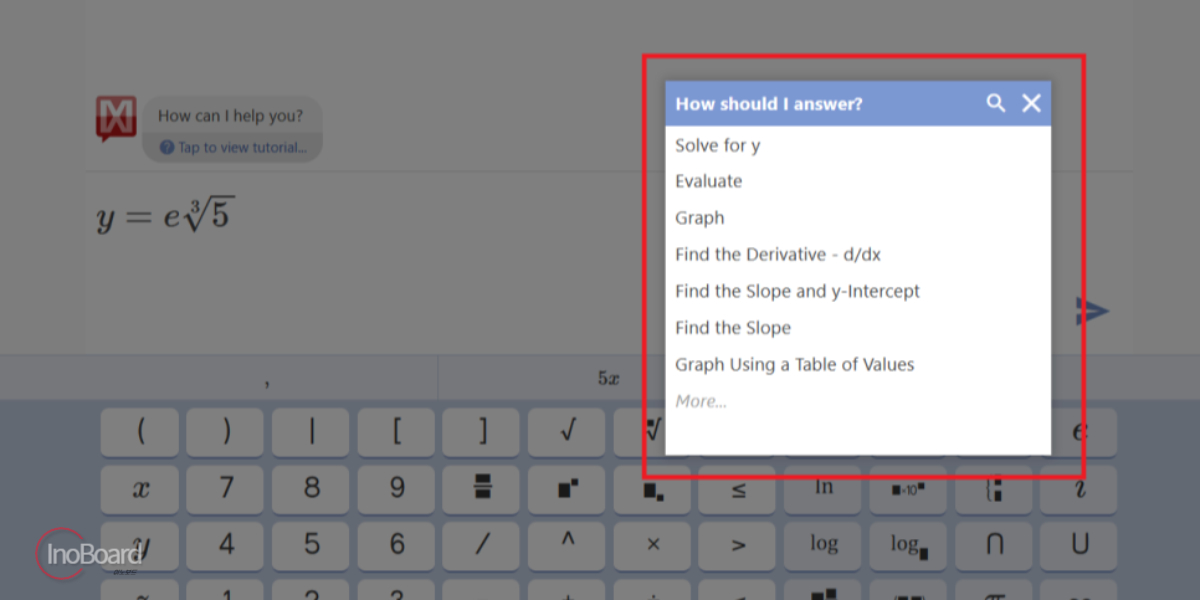The width and height of the screenshot is (1200, 600).
Task: Click the Mathway M logo icon
Action: [116, 119]
